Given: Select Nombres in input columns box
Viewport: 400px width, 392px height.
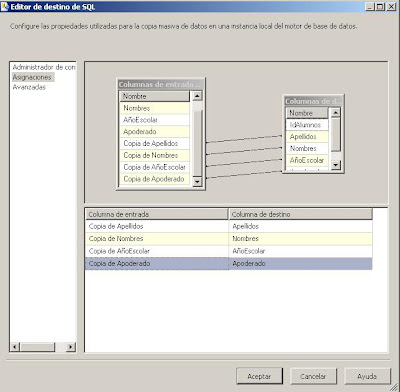Looking at the screenshot, I should 154,108.
